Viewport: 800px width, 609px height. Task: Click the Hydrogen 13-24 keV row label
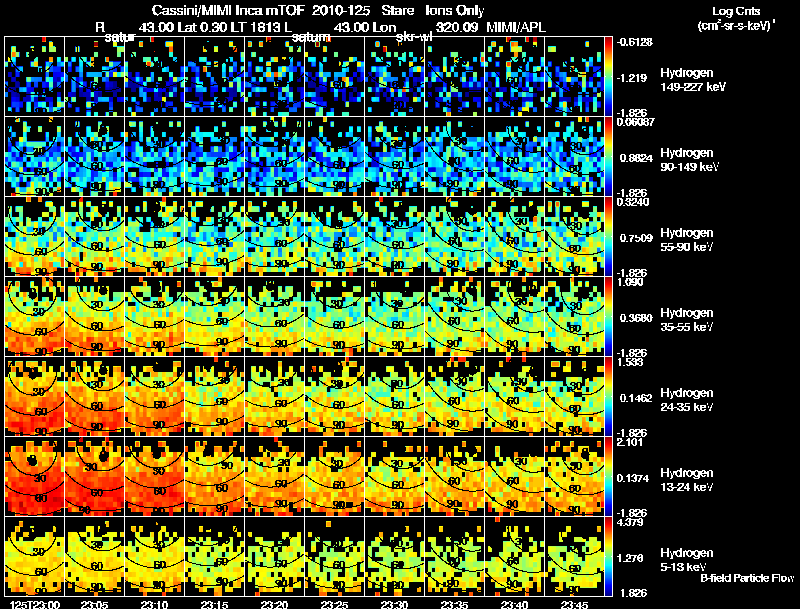coord(687,480)
